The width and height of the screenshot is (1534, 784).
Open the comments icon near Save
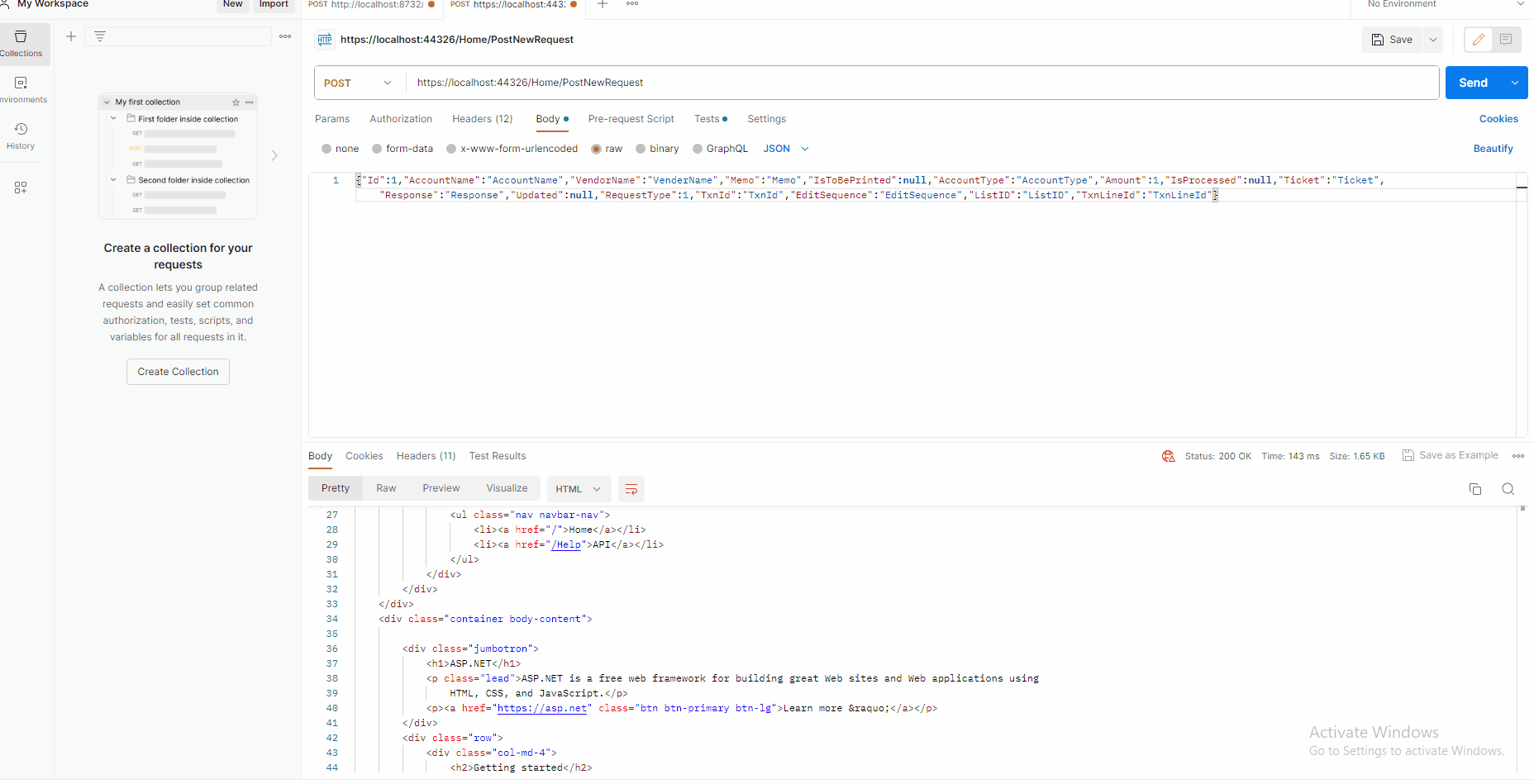(x=1506, y=40)
